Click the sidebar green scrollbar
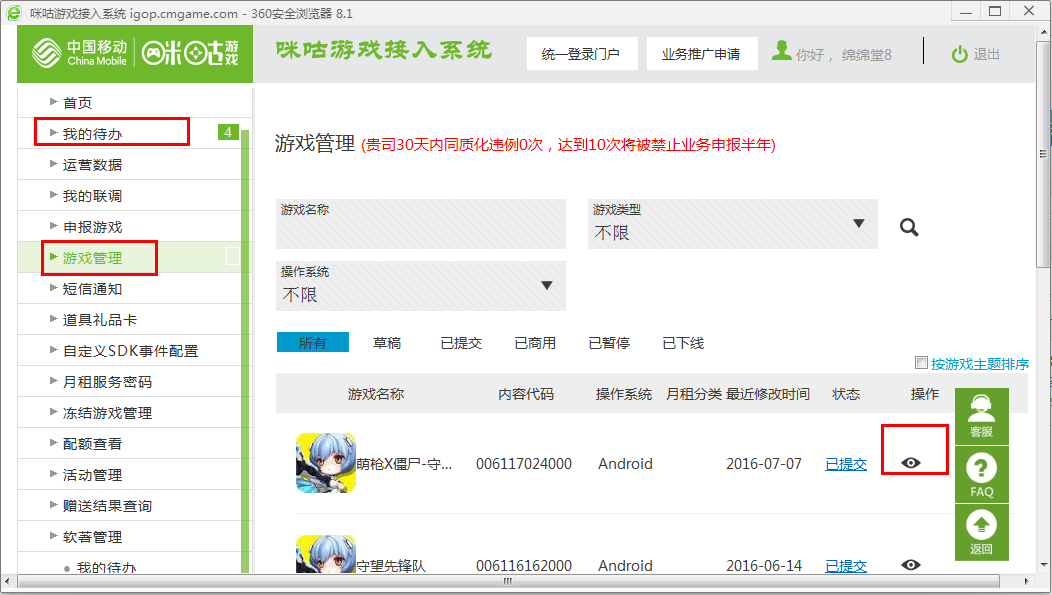The height and width of the screenshot is (595, 1052). coord(245,349)
